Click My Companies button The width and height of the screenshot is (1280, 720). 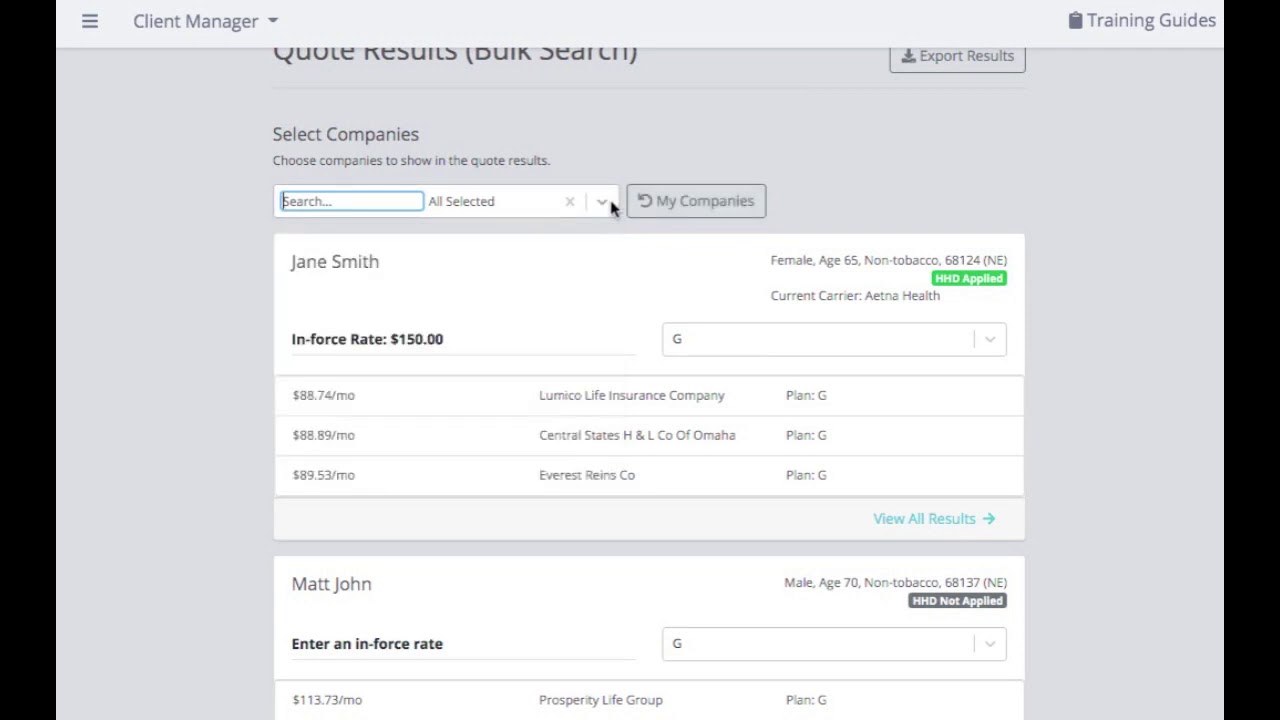coord(696,201)
